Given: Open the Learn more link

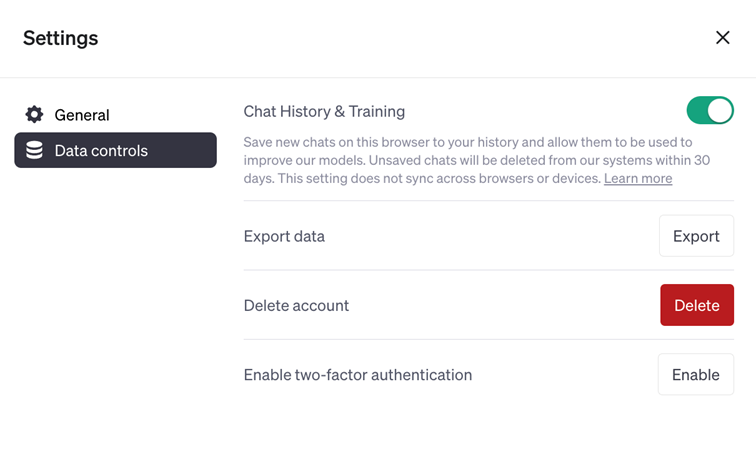Looking at the screenshot, I should tap(638, 178).
